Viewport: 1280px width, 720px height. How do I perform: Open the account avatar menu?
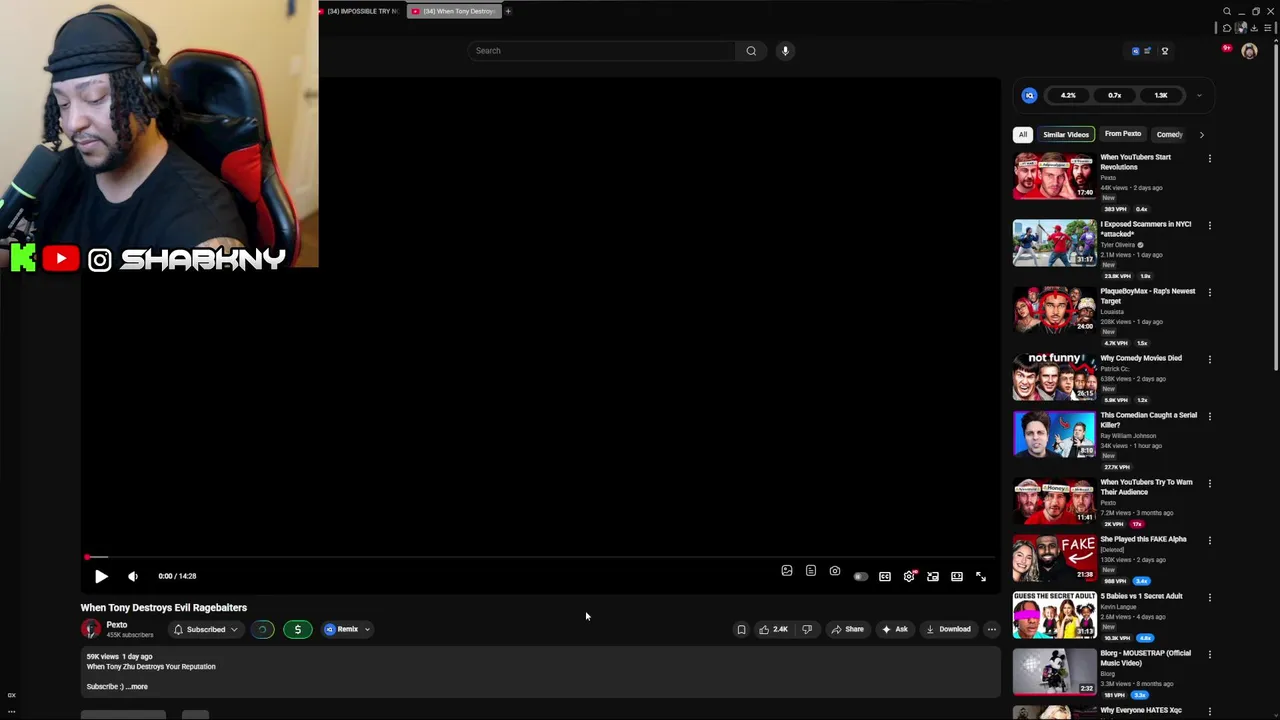coord(1249,51)
